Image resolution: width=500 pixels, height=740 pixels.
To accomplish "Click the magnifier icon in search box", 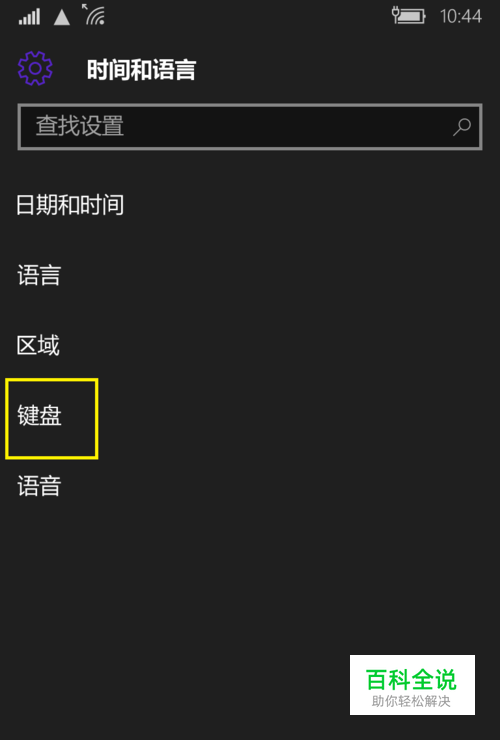I will pyautogui.click(x=461, y=127).
